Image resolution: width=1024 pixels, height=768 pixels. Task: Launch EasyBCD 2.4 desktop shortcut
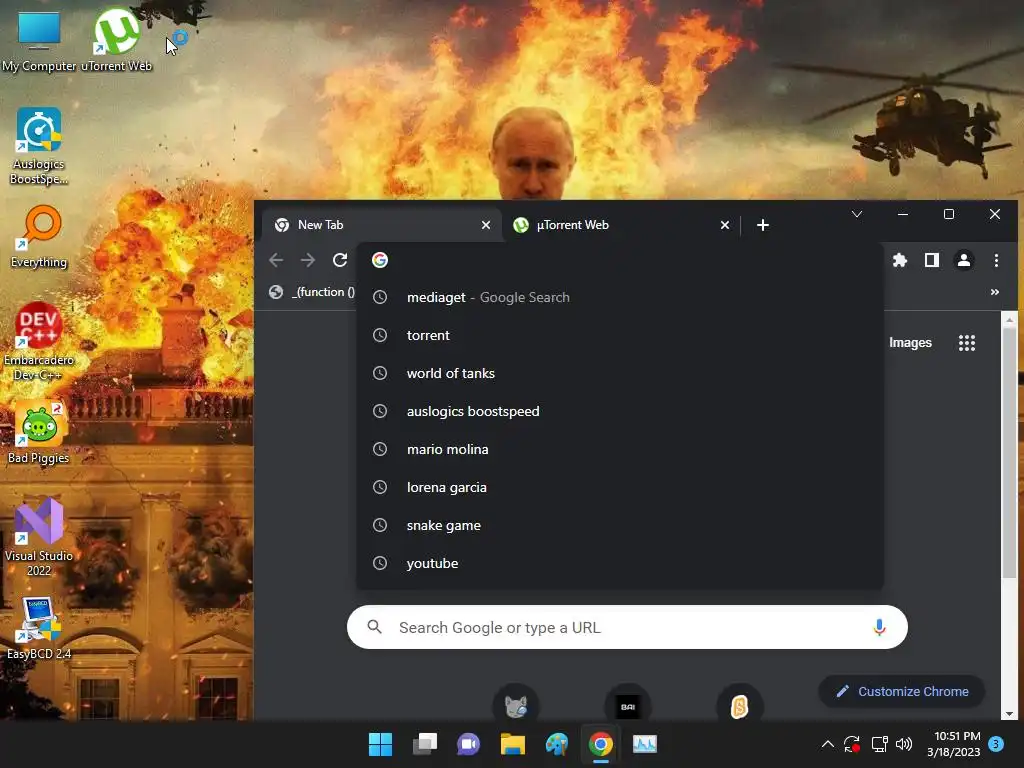pos(39,628)
